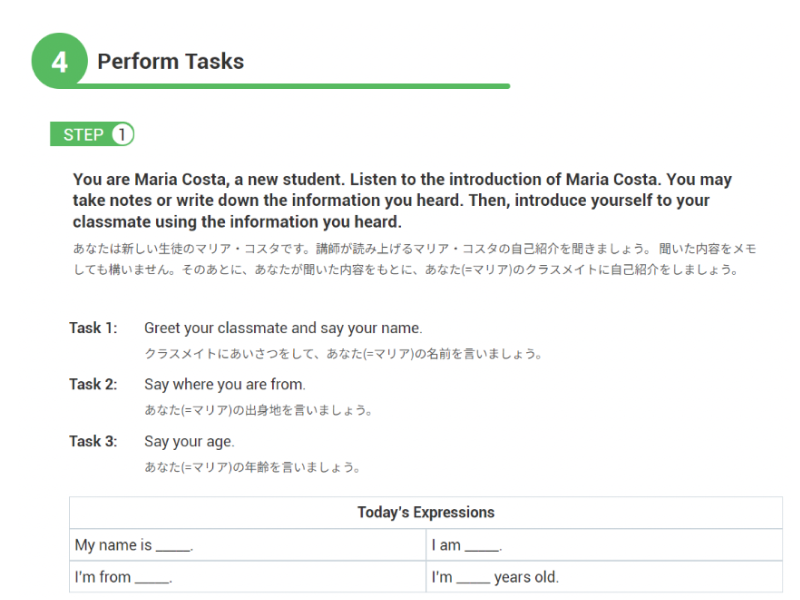Click the Japanese translation paragraph under instructions
The width and height of the screenshot is (800, 600).
[414, 259]
